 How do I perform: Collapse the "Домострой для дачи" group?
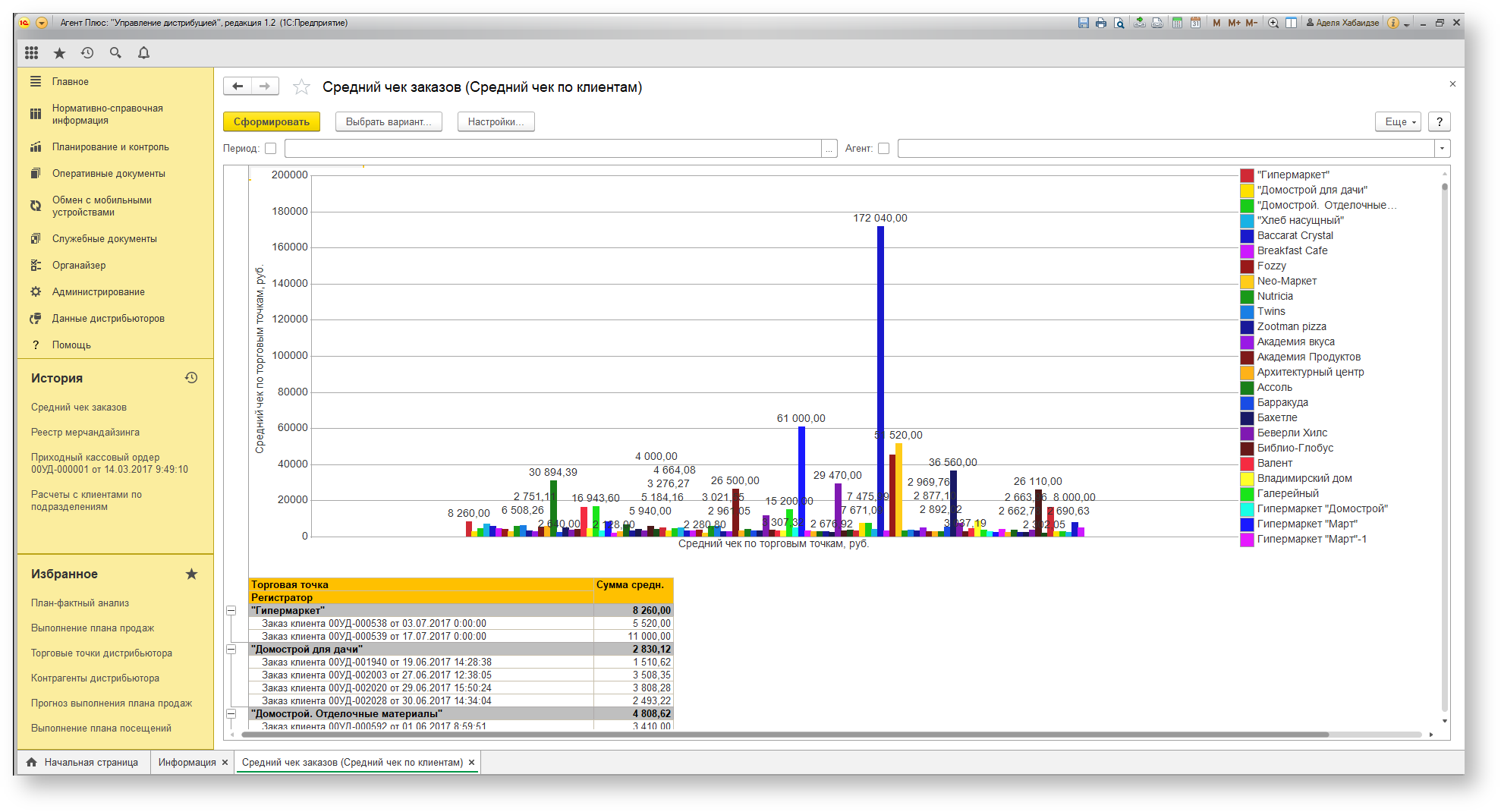(231, 649)
